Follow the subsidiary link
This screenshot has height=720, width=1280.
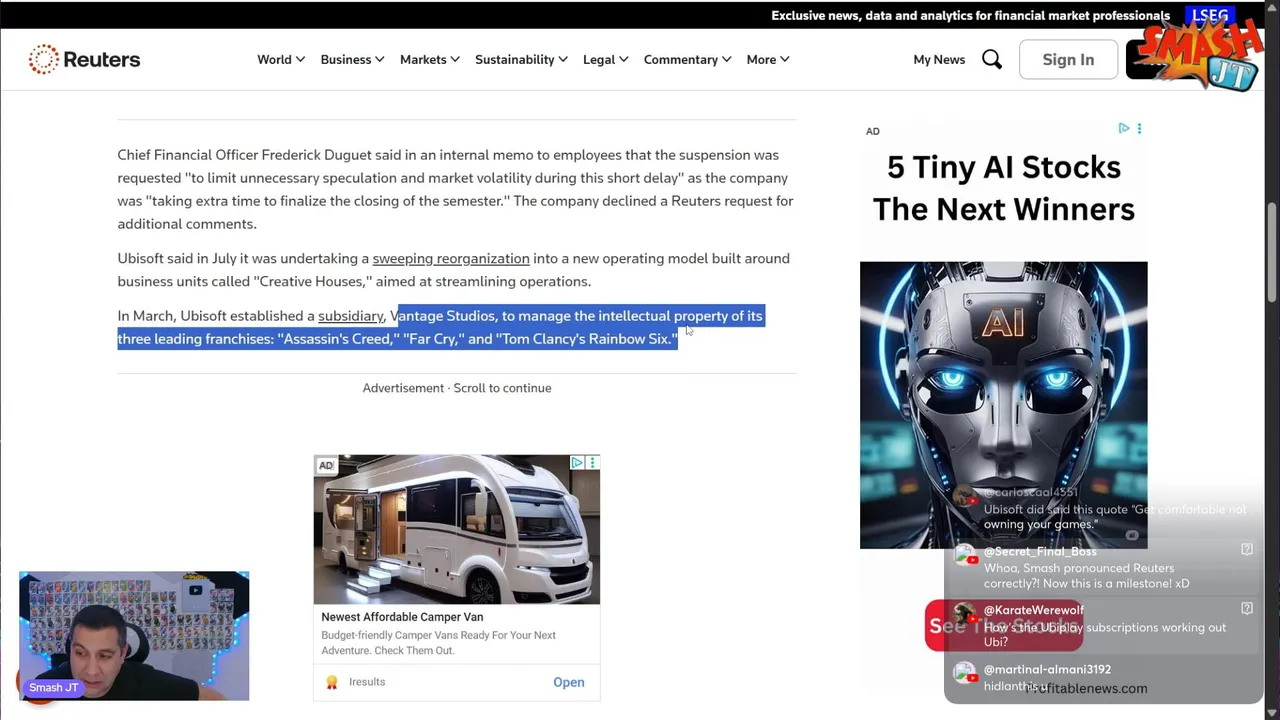pos(350,316)
